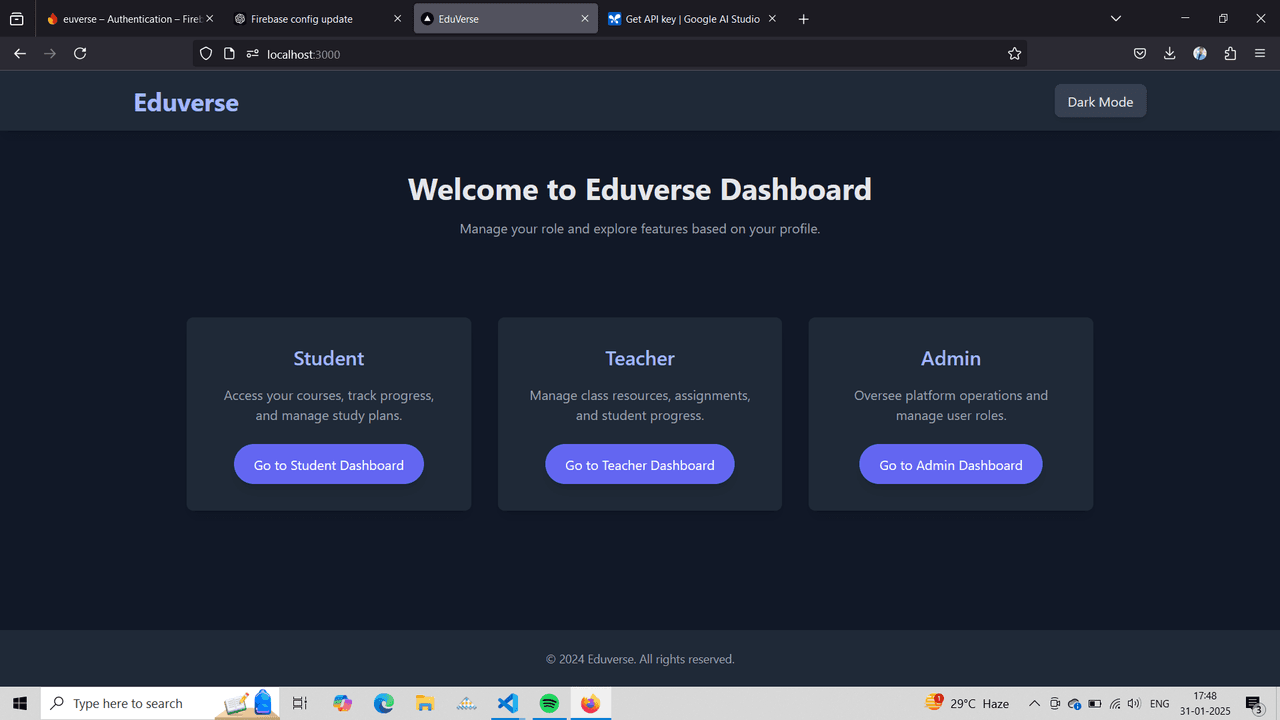Close the euverse Authentication tab

point(209,19)
